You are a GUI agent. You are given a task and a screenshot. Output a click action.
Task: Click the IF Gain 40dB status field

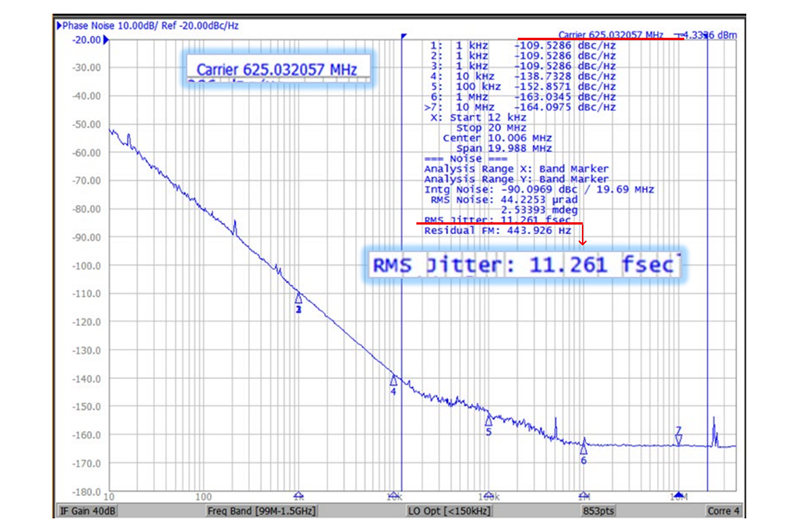point(90,510)
